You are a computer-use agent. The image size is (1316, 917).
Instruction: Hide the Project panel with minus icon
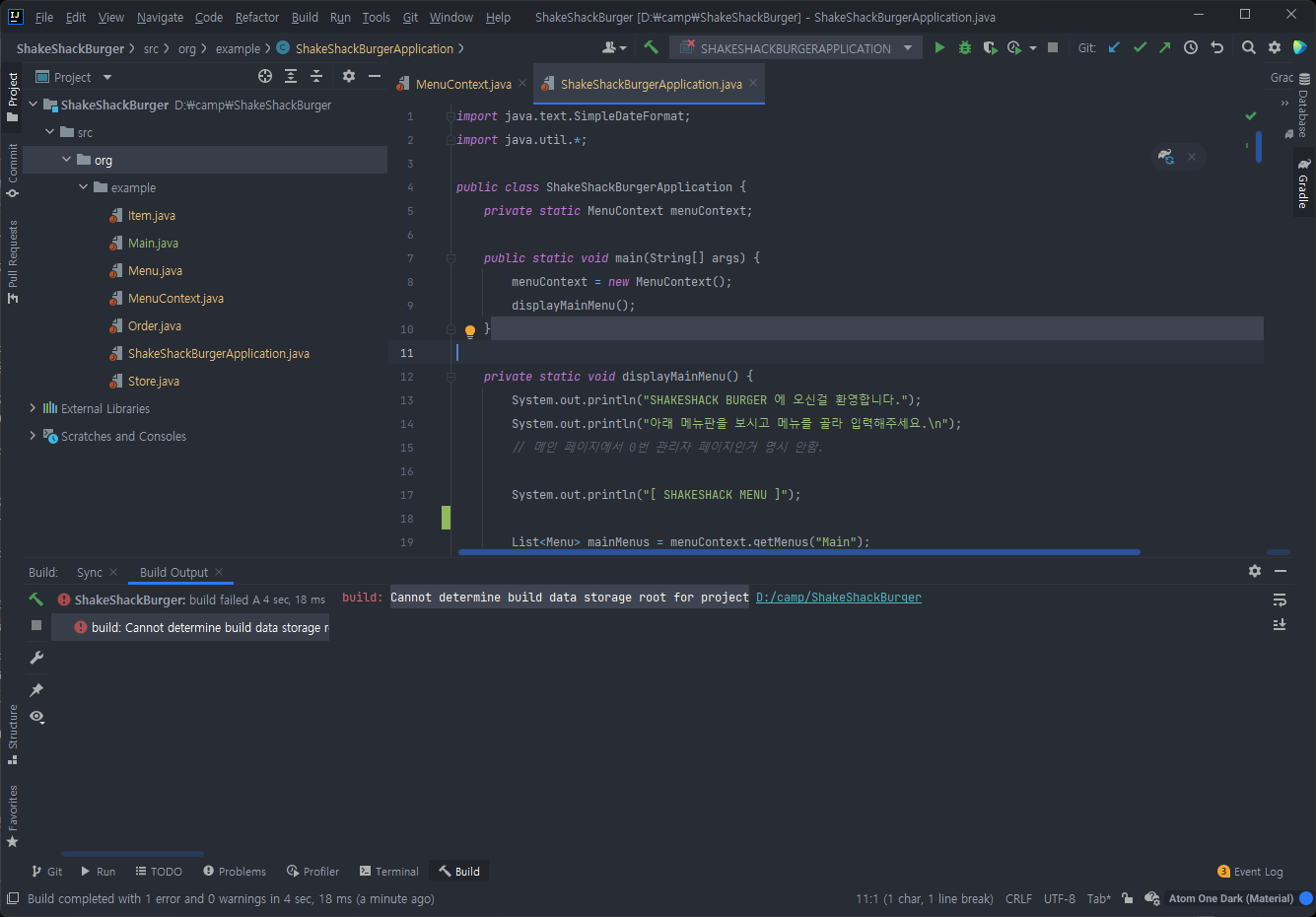[x=375, y=76]
